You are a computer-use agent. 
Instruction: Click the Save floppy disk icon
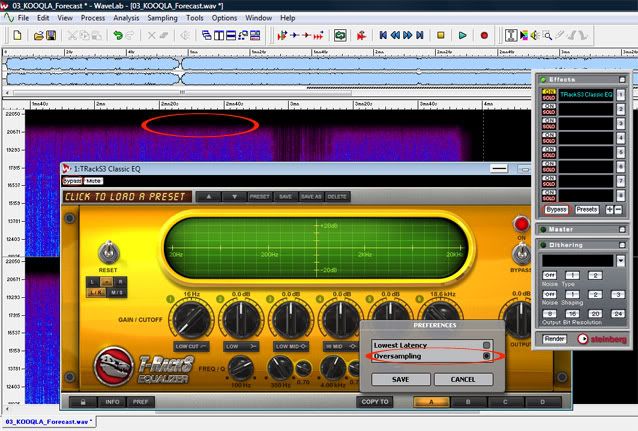51,35
